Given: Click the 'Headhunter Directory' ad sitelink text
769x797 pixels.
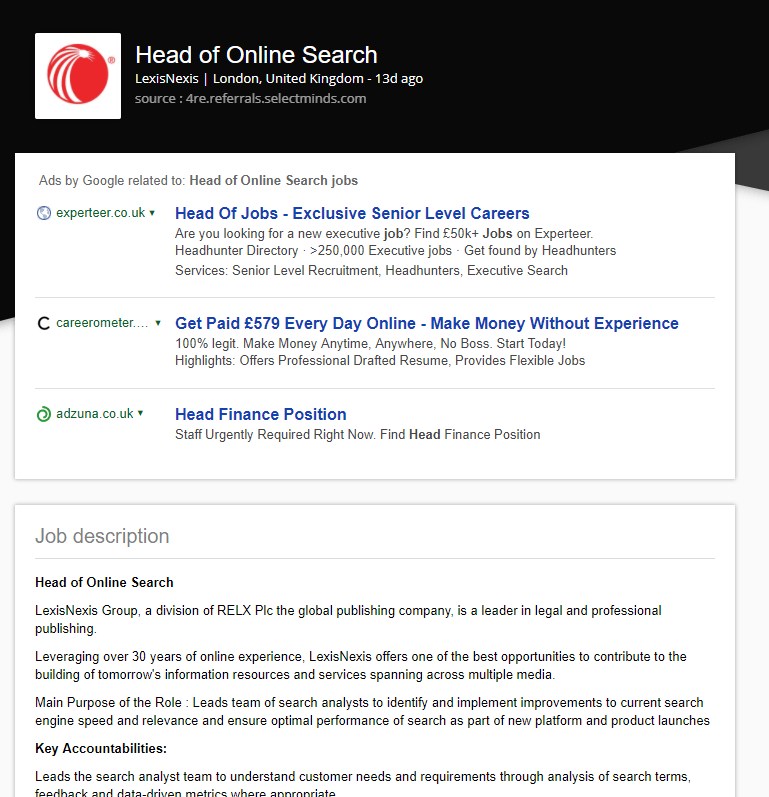Looking at the screenshot, I should [x=236, y=251].
